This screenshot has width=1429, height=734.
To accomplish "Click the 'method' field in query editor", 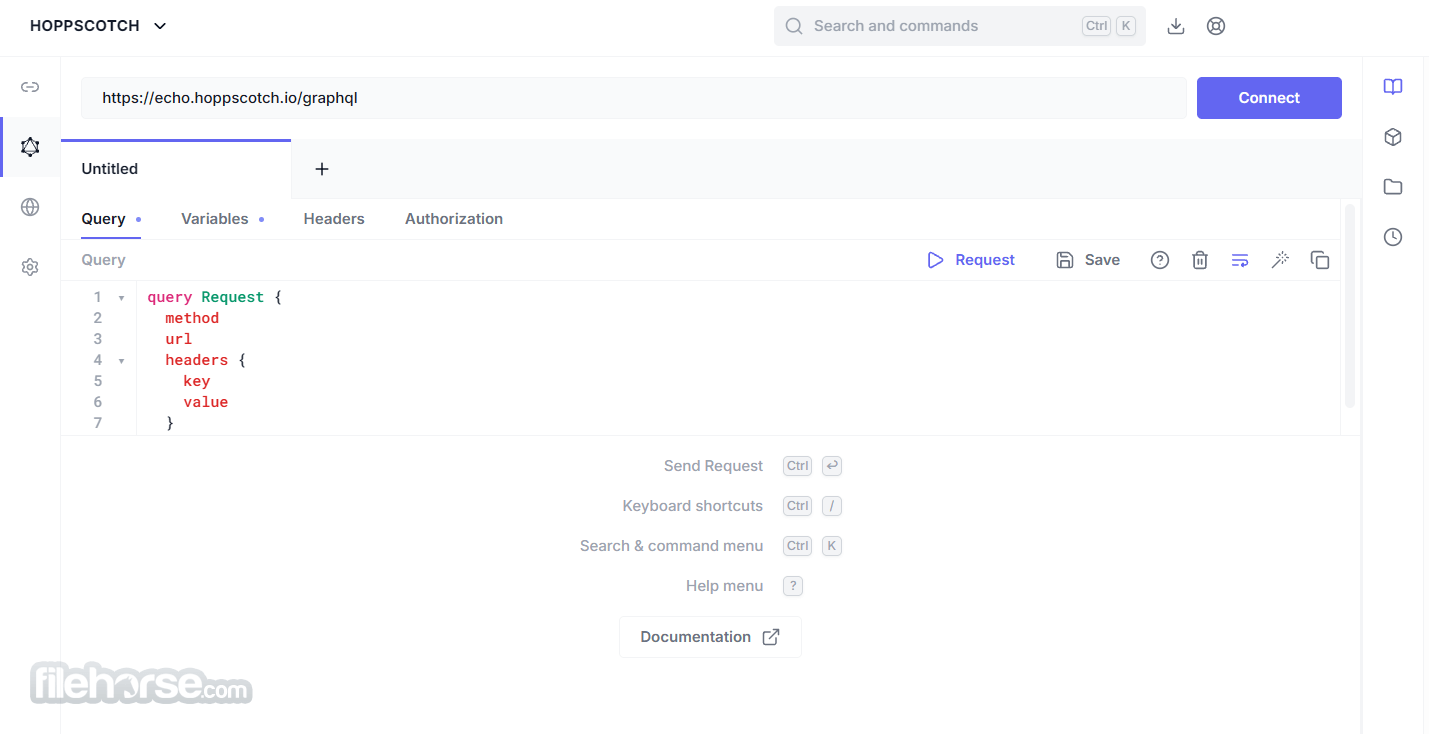I will 192,318.
